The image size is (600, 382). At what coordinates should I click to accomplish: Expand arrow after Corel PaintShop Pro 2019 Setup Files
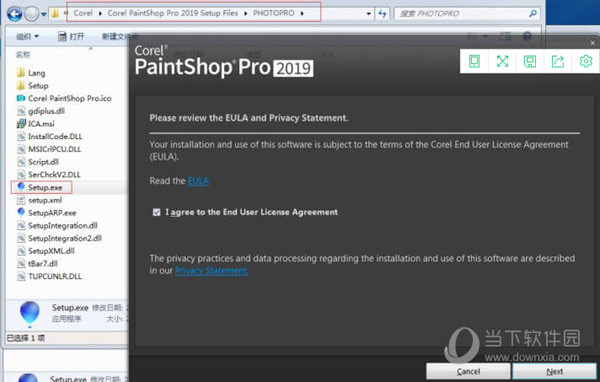click(x=245, y=13)
